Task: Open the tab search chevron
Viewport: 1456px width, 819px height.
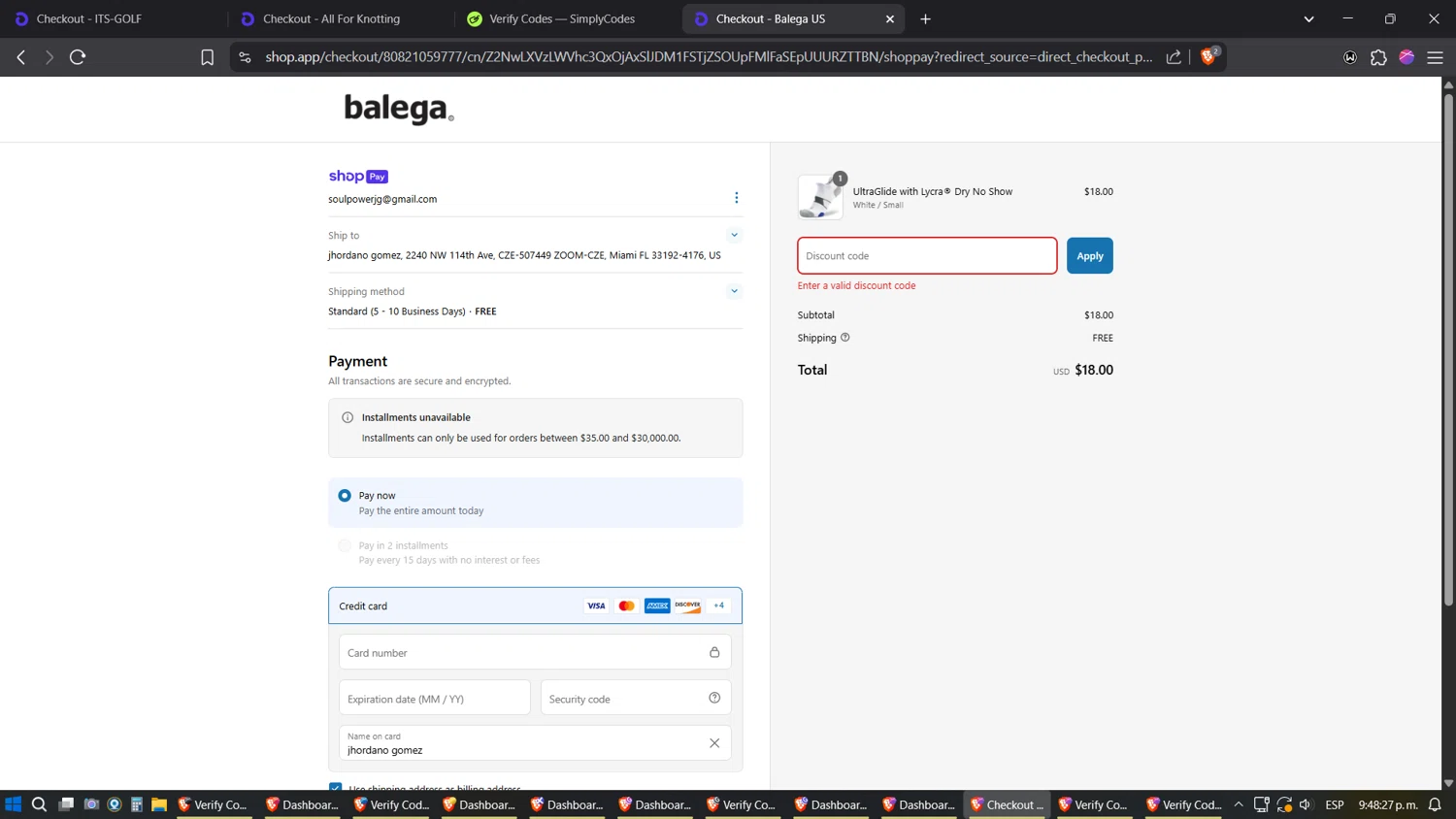Action: point(1308,18)
